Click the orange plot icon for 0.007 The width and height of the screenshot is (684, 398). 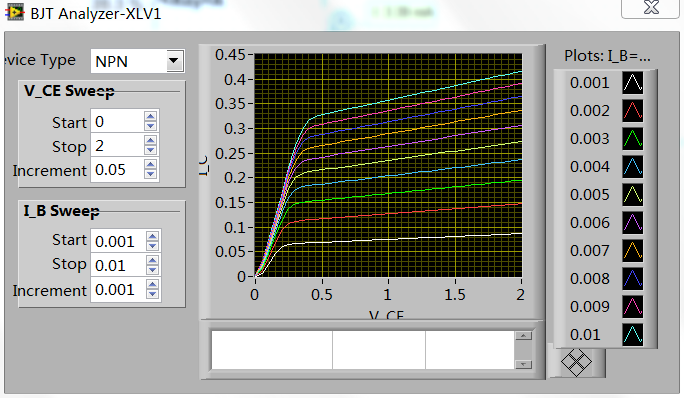click(633, 251)
